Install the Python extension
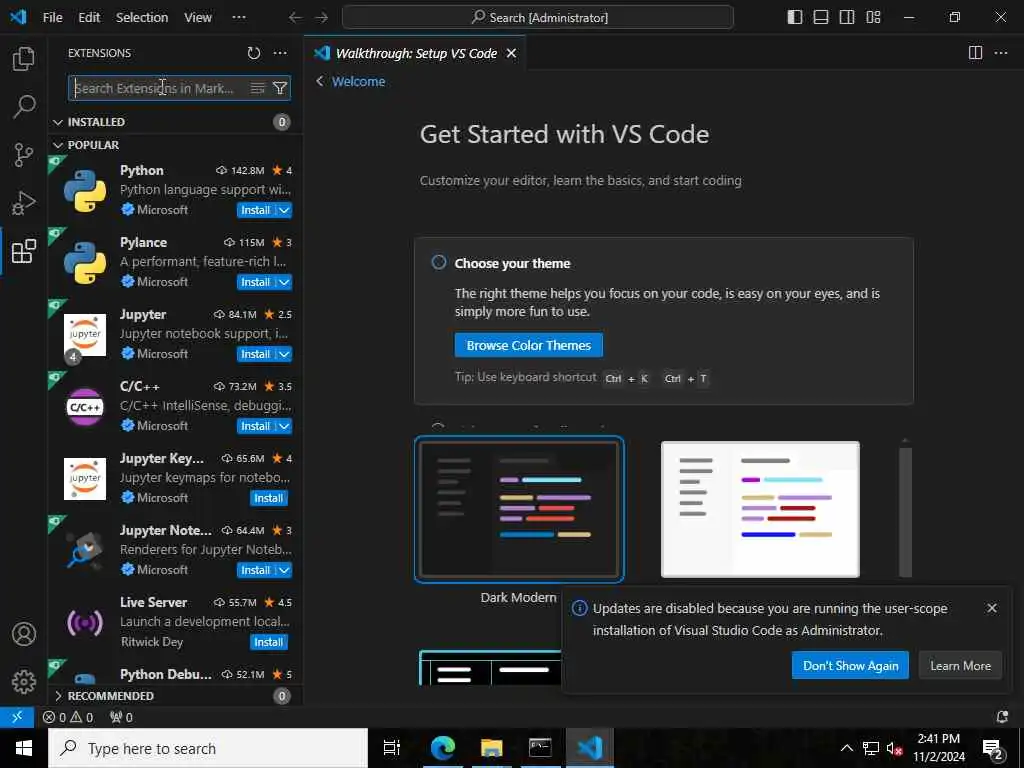The width and height of the screenshot is (1024, 768). coord(256,210)
